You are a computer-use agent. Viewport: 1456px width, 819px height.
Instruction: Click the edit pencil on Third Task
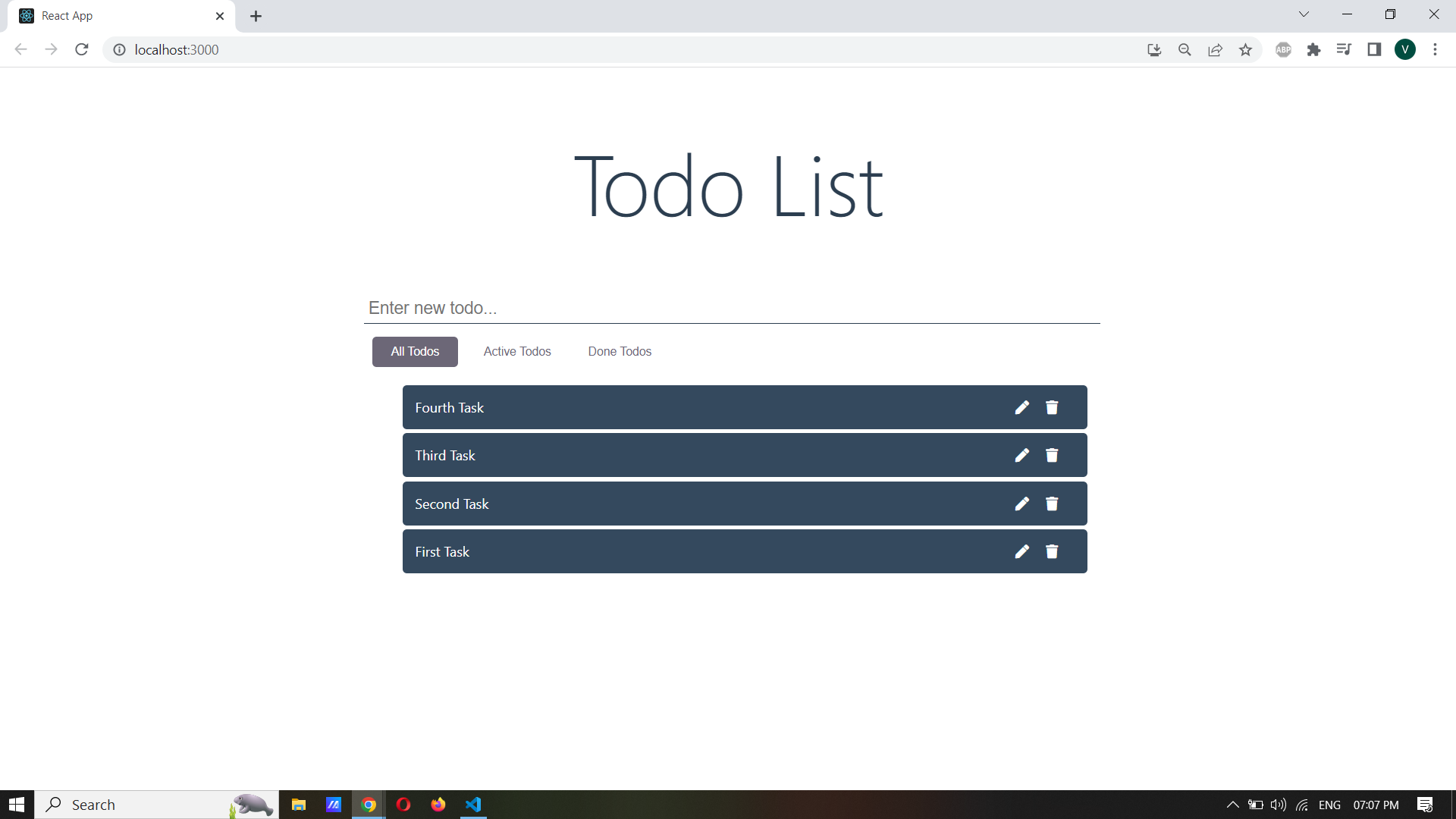(1021, 455)
